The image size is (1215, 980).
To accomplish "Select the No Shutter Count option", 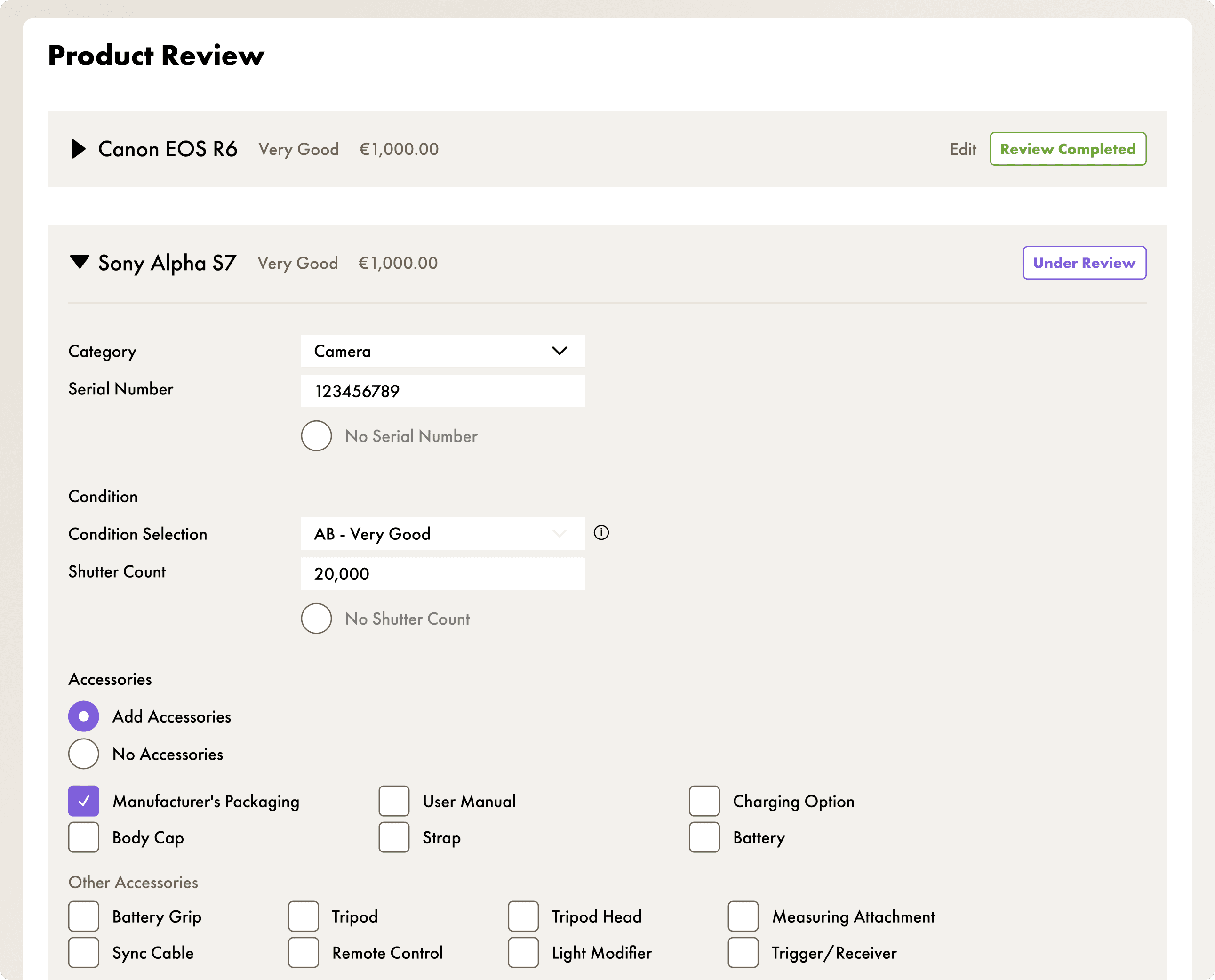I will (317, 619).
